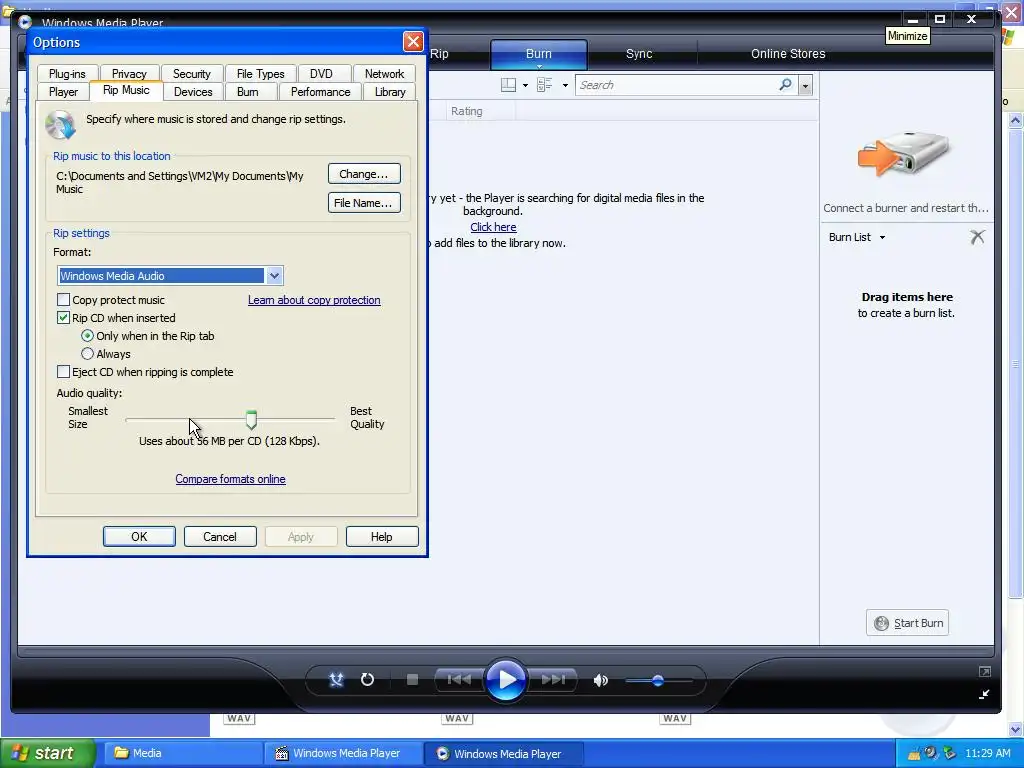The width and height of the screenshot is (1024, 768).
Task: Click the Stop playback button
Action: 412,680
